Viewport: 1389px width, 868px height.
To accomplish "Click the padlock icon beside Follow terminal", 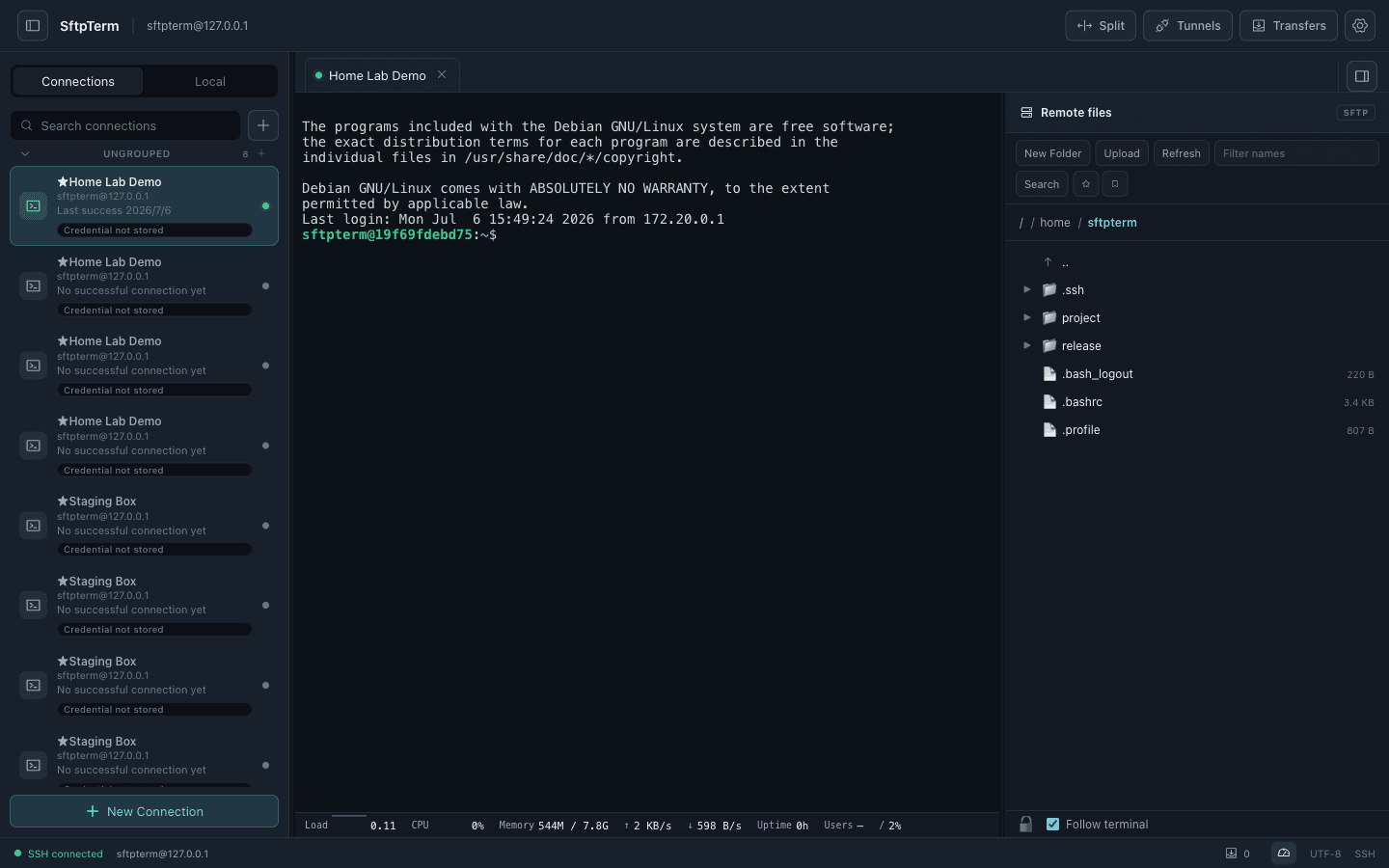I will click(1026, 825).
